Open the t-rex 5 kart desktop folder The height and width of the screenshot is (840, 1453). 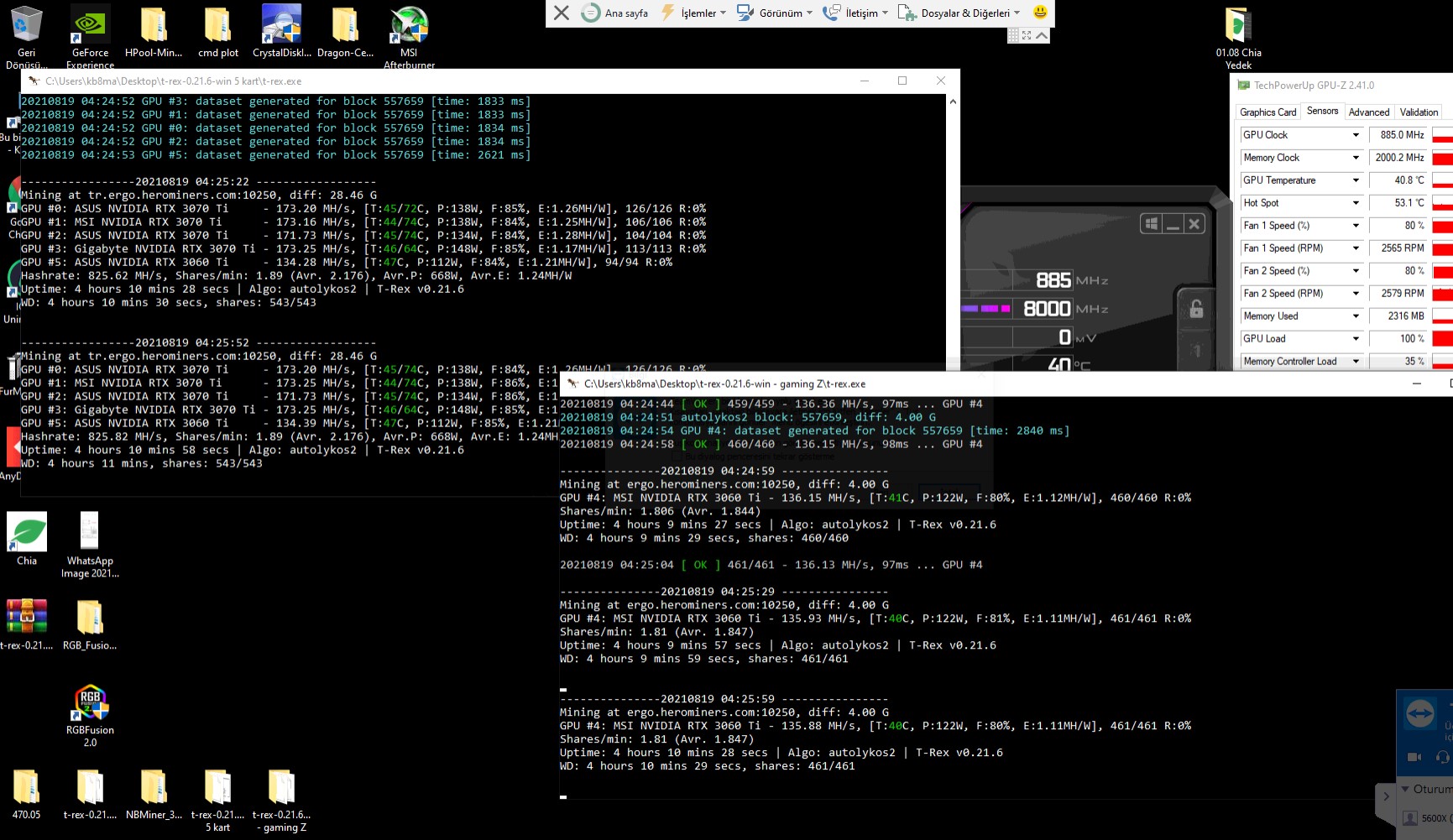point(218,800)
